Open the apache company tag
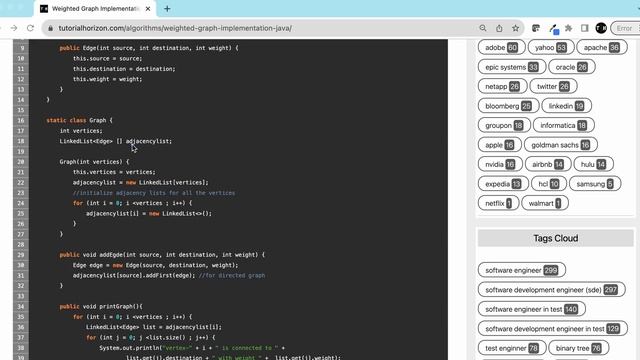 point(602,47)
